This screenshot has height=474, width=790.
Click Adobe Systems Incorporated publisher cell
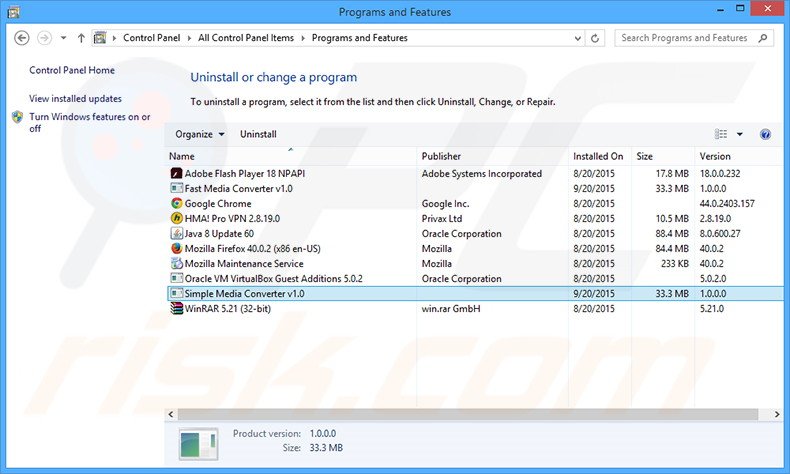point(482,173)
